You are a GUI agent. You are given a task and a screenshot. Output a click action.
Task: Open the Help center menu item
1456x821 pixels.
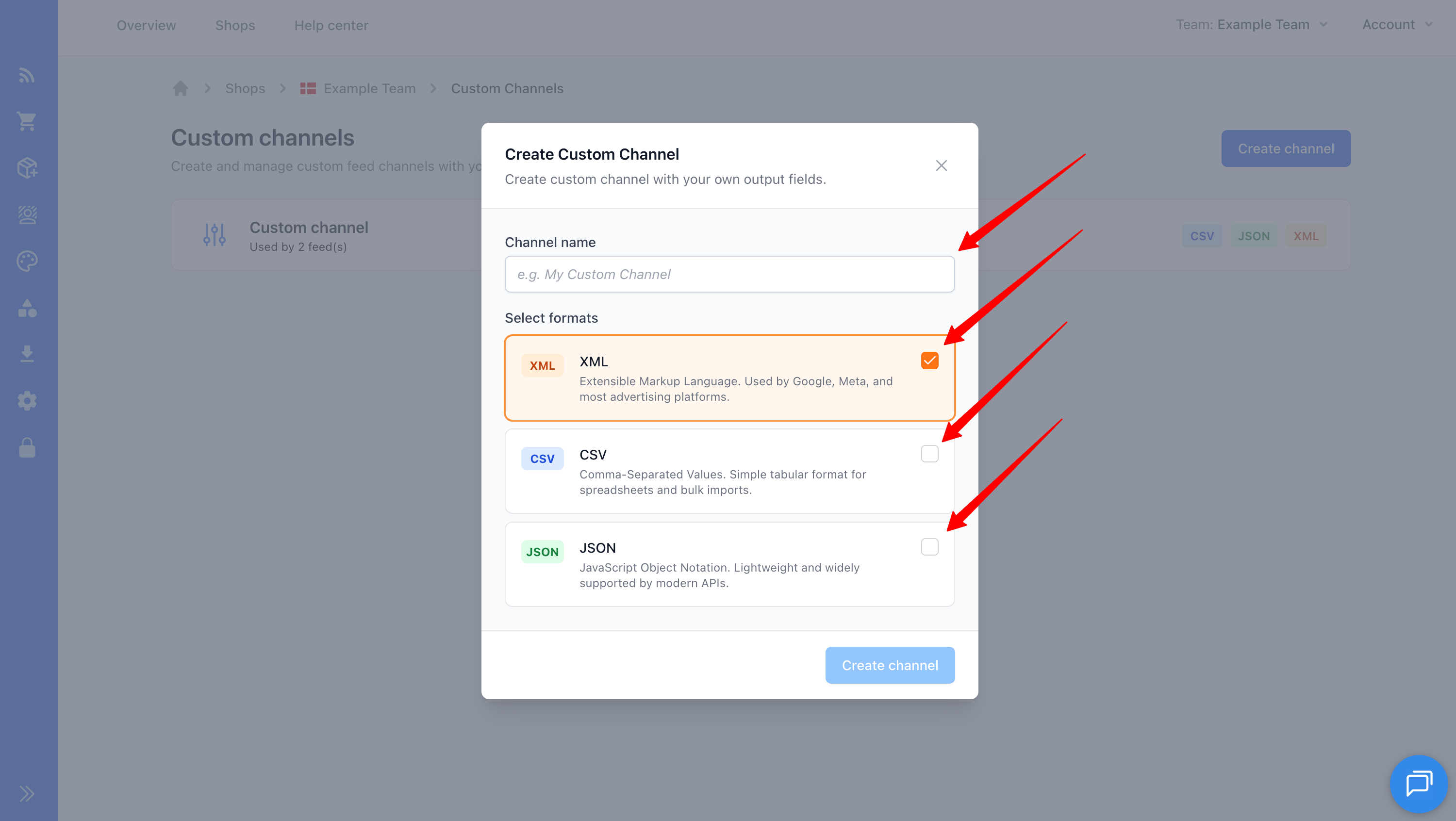click(x=331, y=25)
